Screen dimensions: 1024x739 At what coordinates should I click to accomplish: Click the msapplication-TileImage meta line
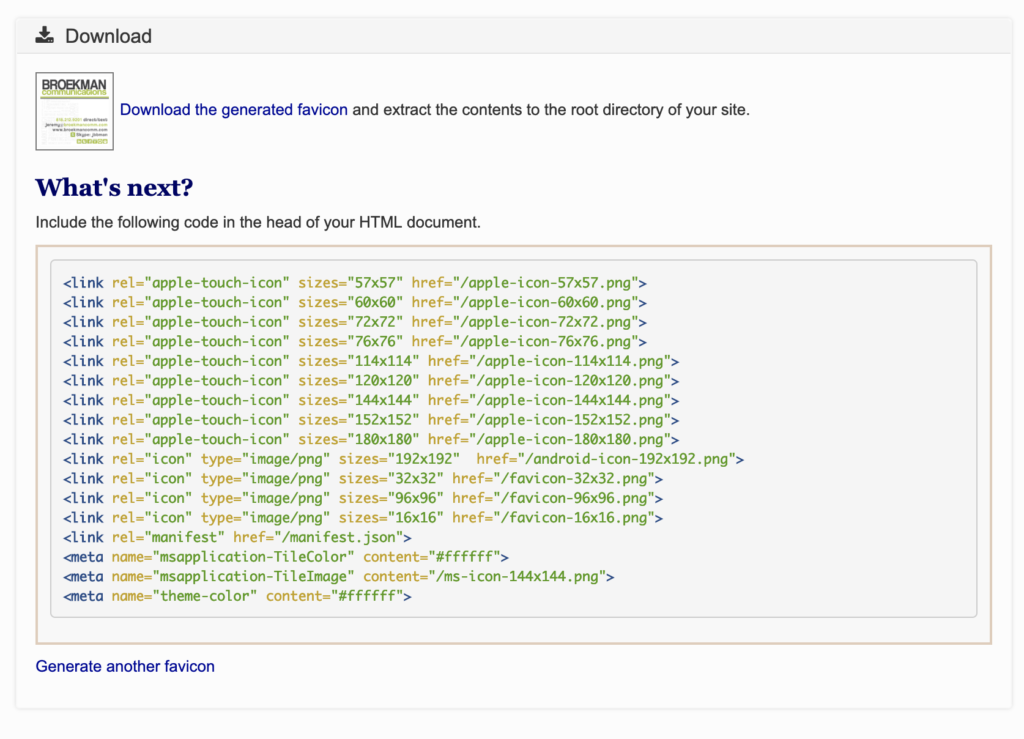[x=339, y=576]
